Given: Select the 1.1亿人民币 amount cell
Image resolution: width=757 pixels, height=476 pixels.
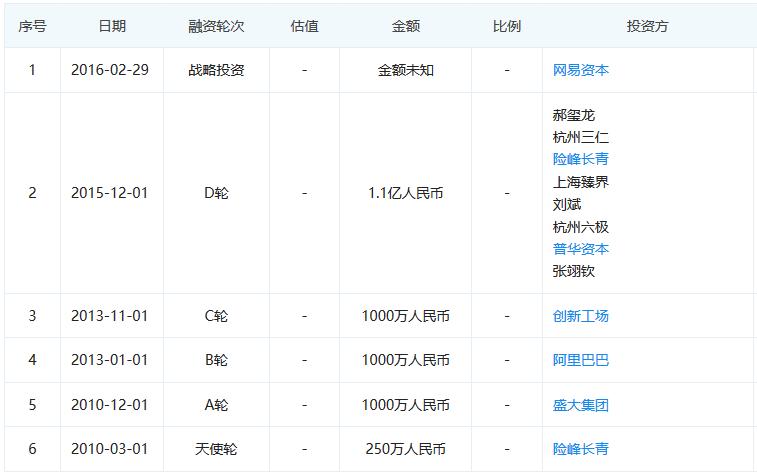Looking at the screenshot, I should pos(406,193).
